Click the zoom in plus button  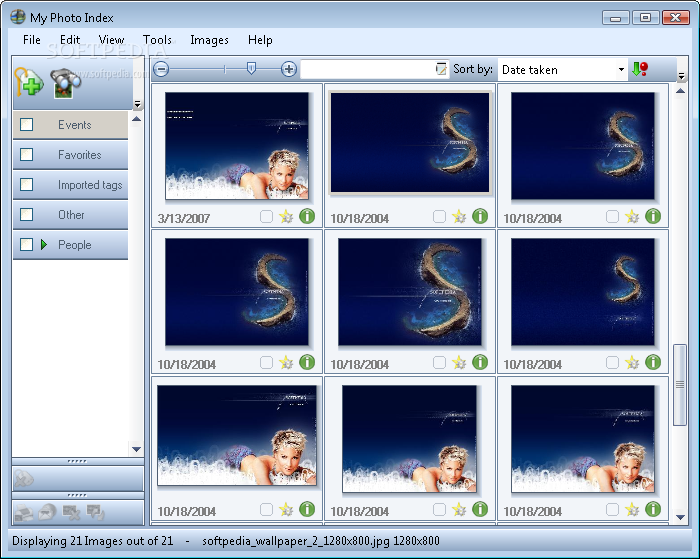point(289,69)
